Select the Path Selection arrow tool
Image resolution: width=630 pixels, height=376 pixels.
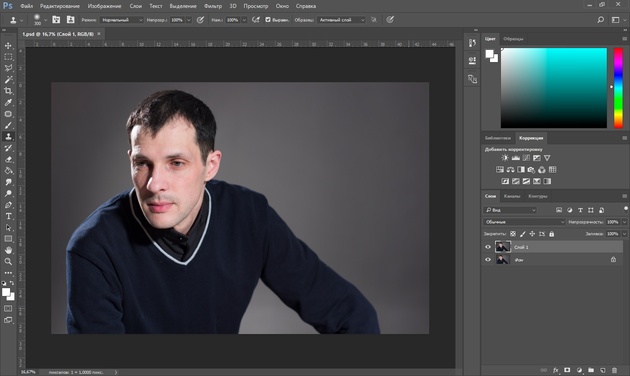point(8,227)
